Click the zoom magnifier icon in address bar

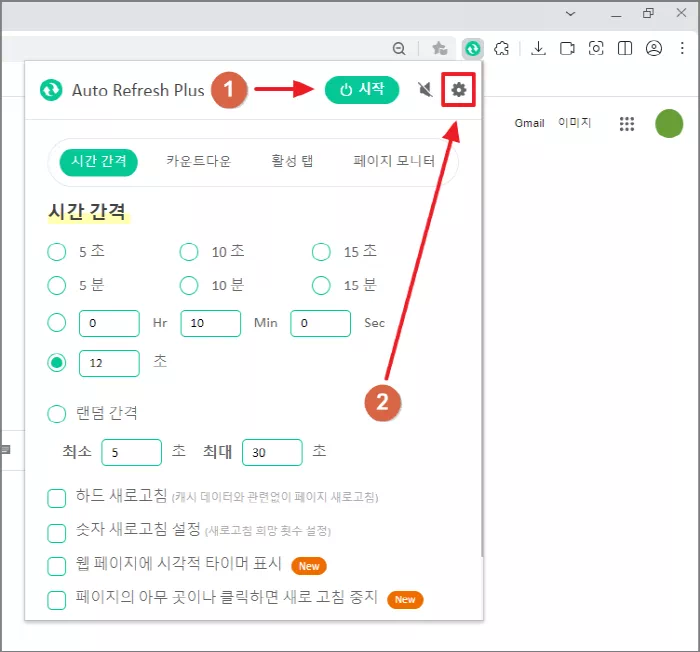[x=399, y=48]
